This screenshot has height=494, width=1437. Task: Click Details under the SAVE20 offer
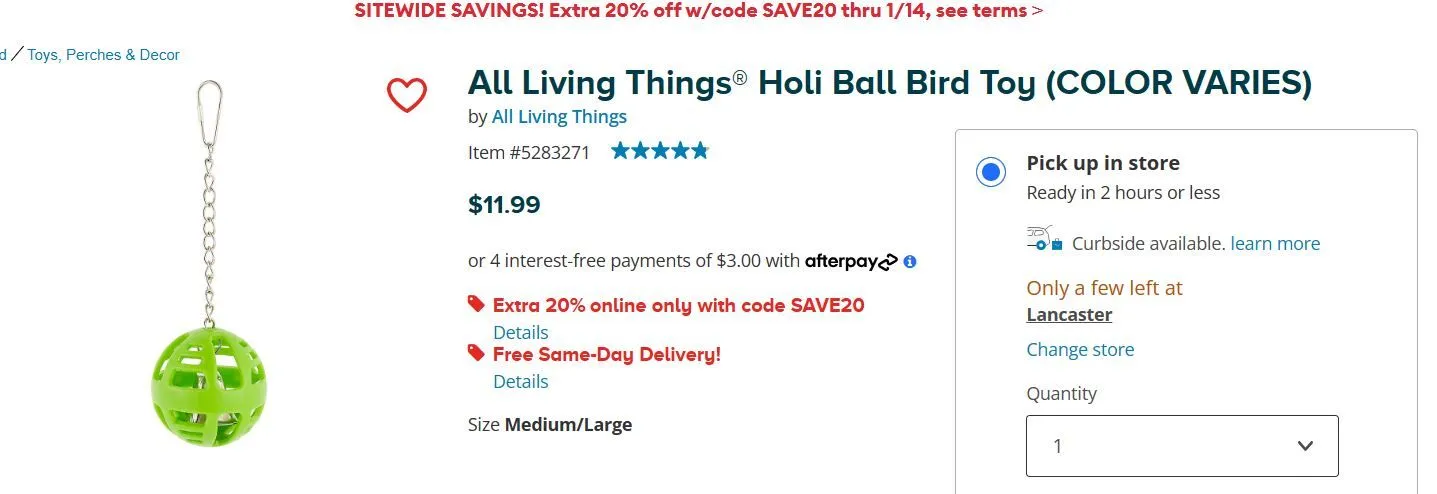[520, 332]
